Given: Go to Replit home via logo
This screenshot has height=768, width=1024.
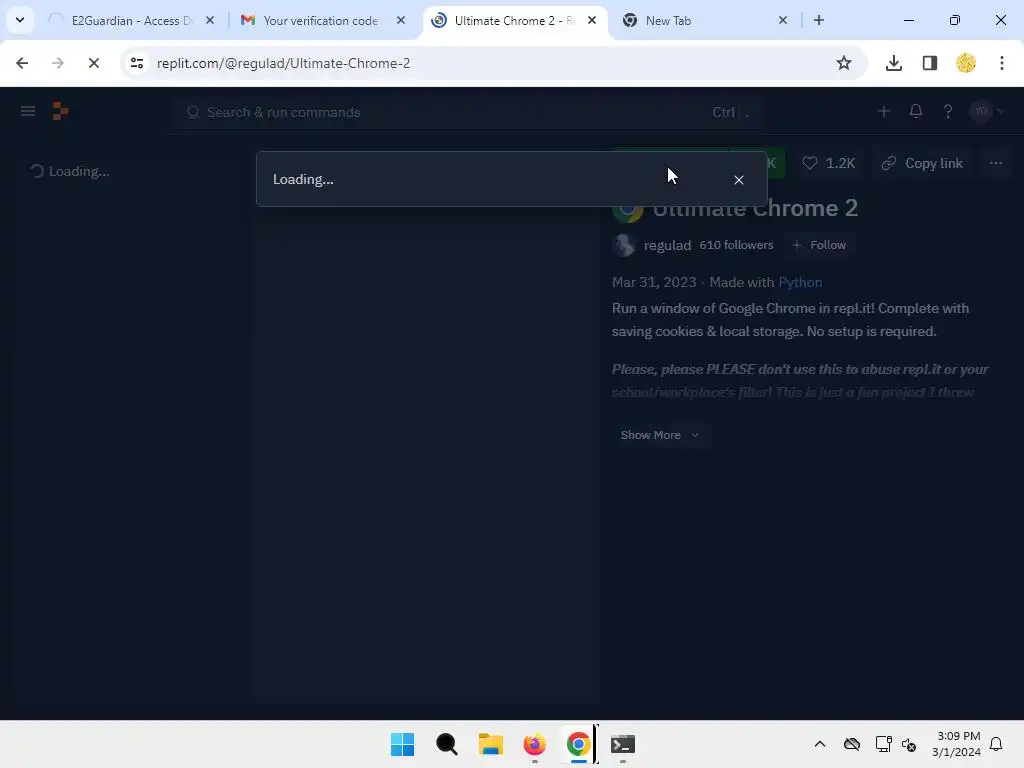Looking at the screenshot, I should (x=60, y=111).
